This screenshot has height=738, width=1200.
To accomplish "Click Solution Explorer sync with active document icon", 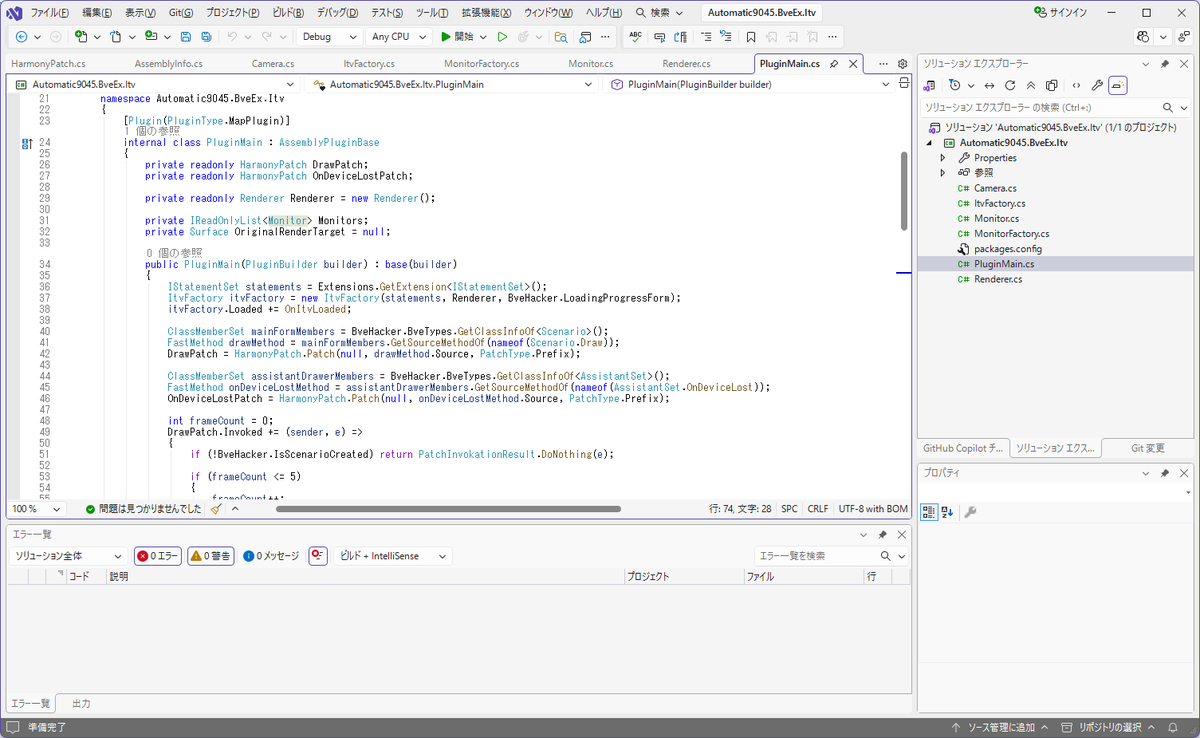I will tap(989, 85).
